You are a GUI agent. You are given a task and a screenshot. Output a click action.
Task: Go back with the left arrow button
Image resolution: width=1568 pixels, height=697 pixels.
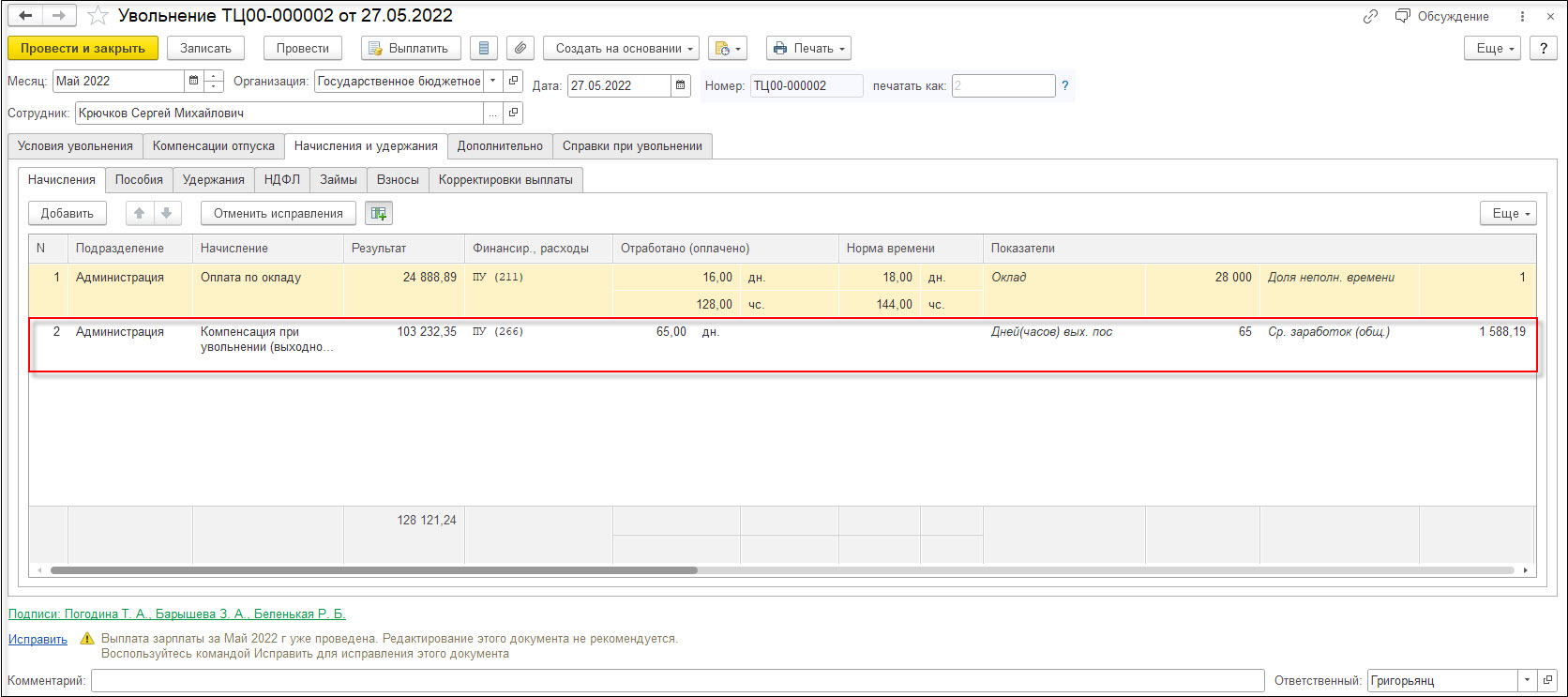(25, 16)
